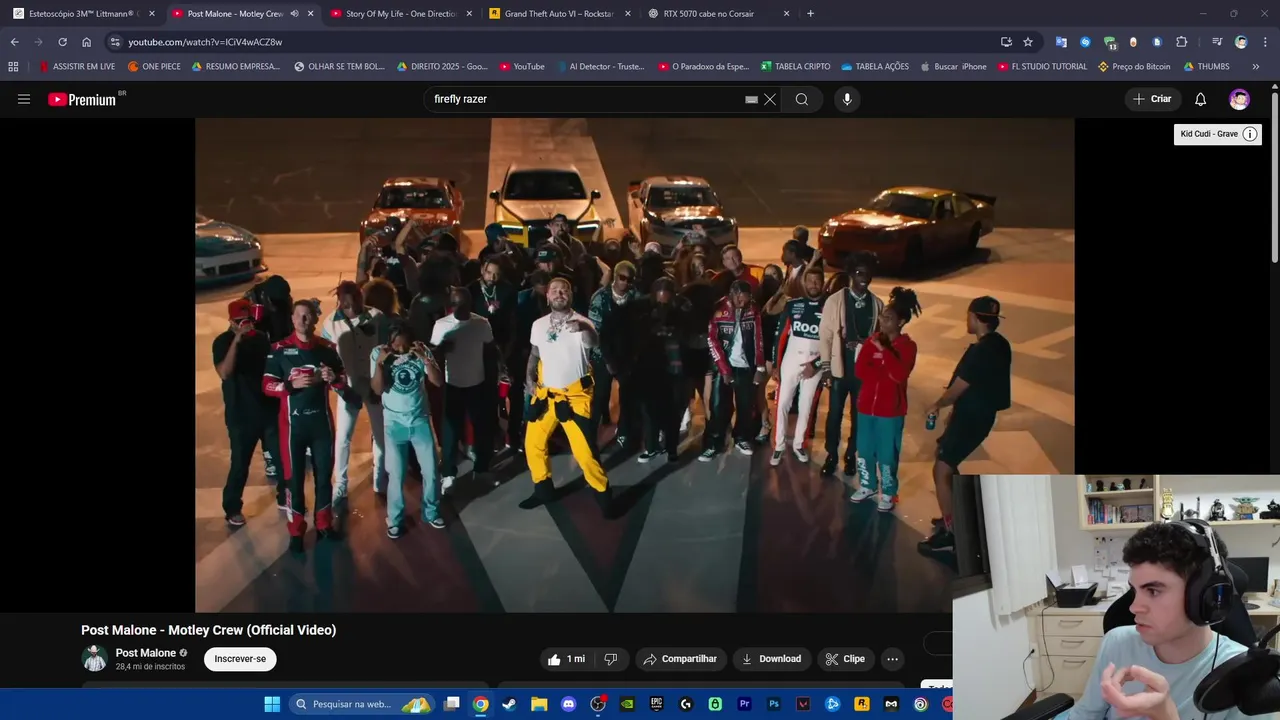Open keyboard icon in YouTube search box

click(751, 99)
